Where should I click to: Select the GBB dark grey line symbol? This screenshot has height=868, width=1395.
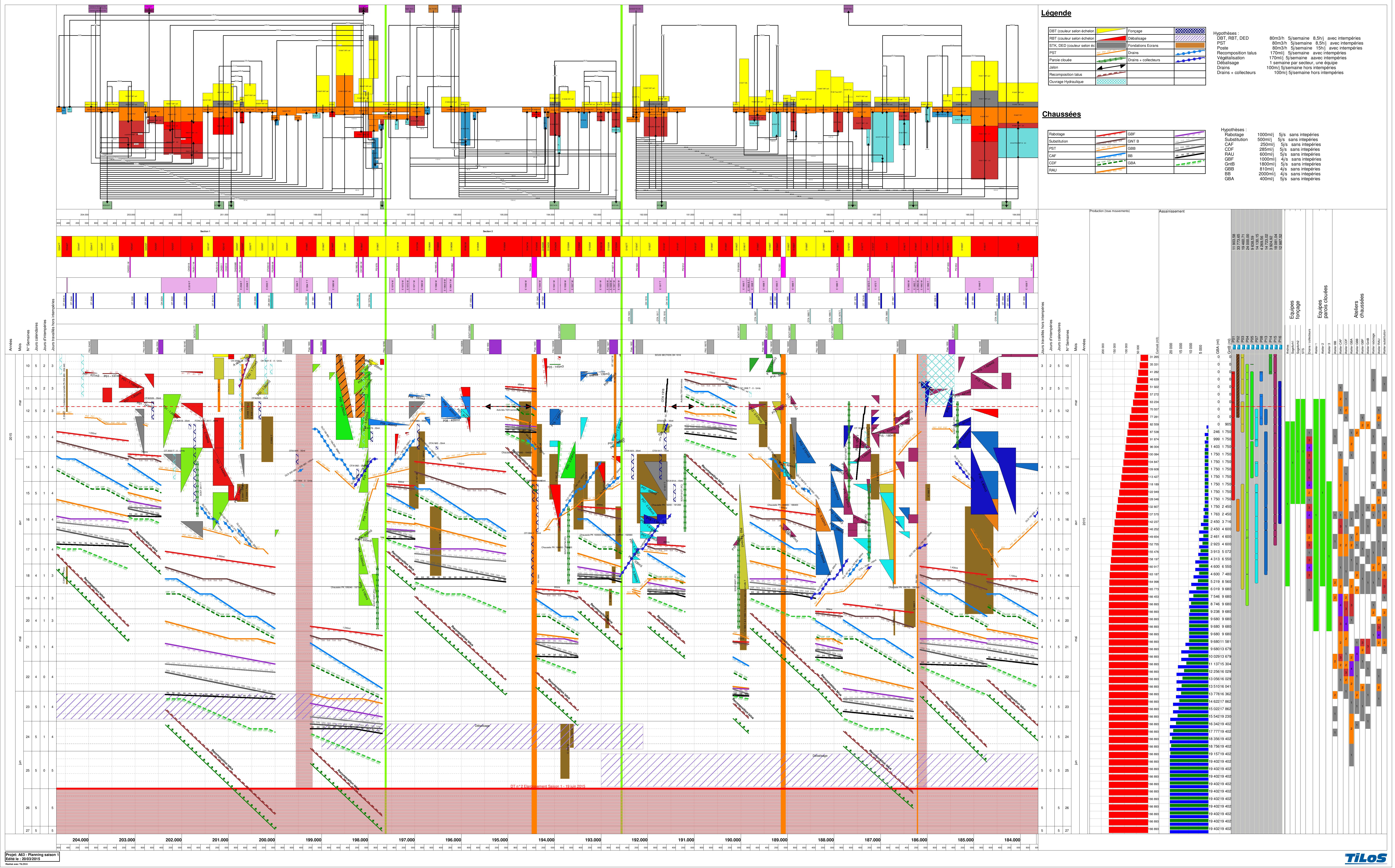1190,148
